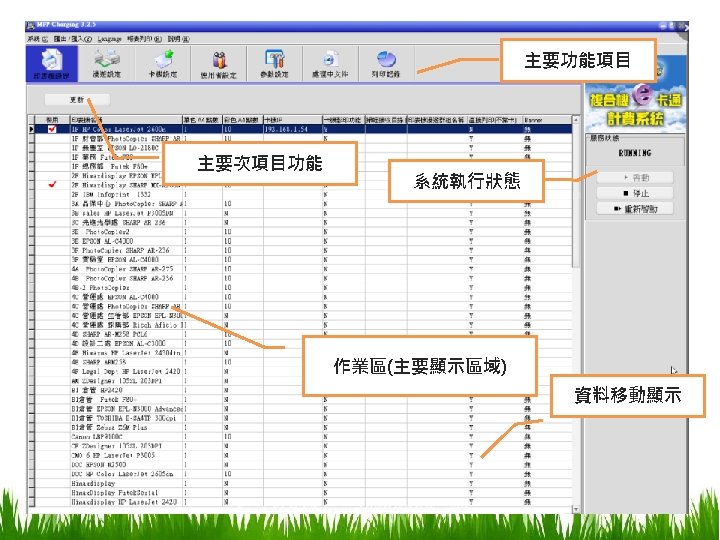Open the 說明 help menu
The image size is (720, 540).
click(178, 39)
